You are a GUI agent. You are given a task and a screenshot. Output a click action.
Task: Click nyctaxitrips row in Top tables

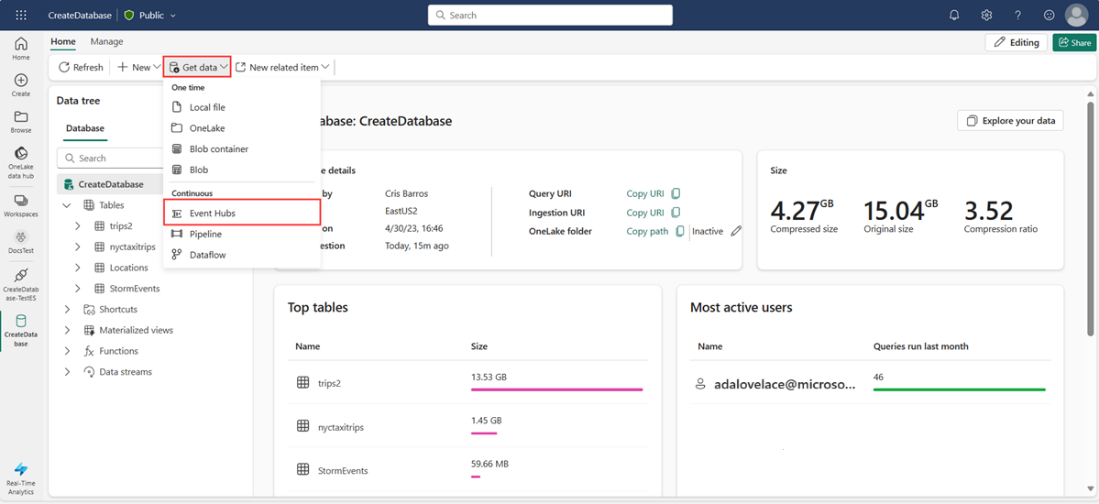pos(468,425)
